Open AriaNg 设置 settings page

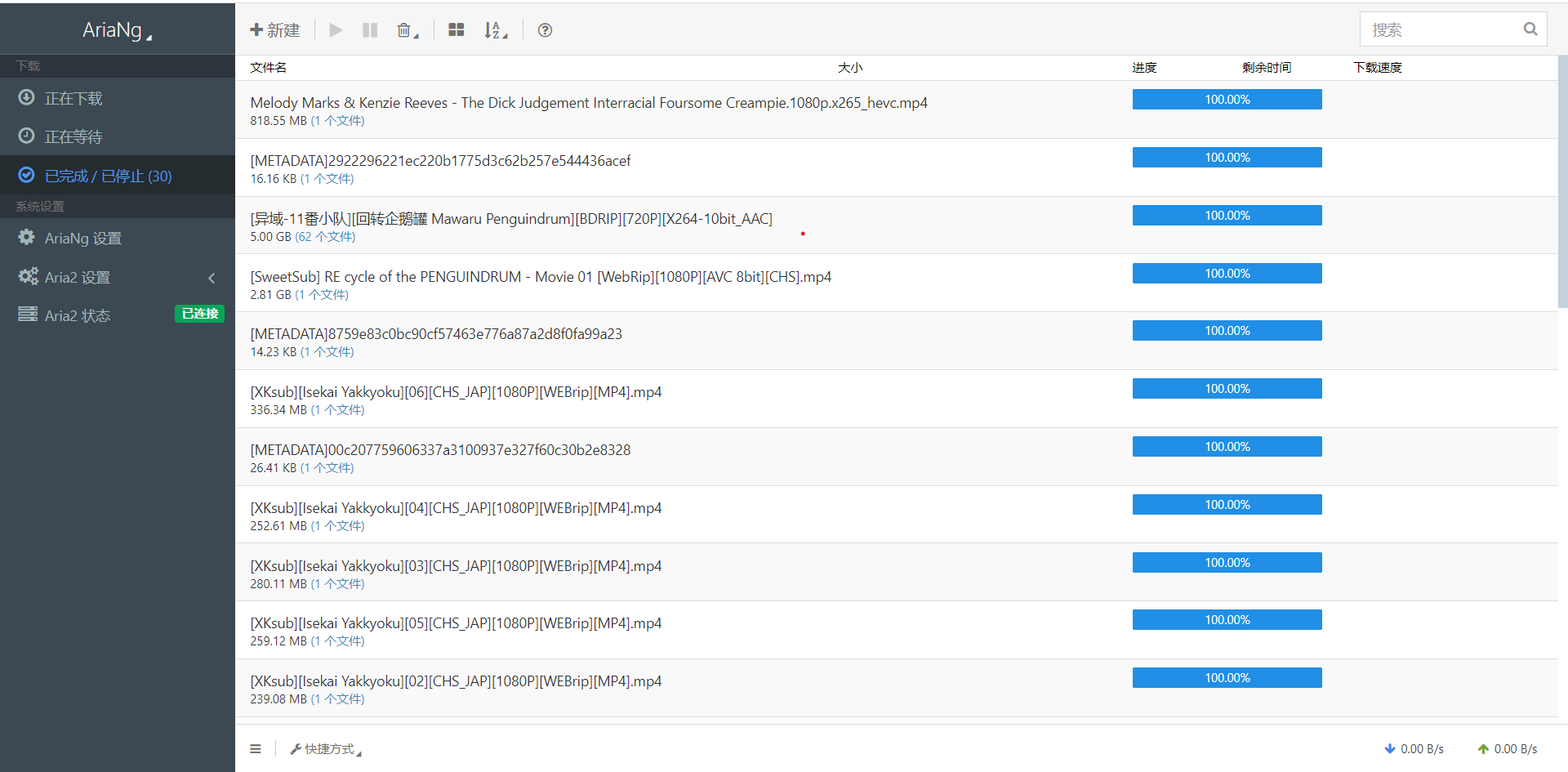[x=82, y=238]
